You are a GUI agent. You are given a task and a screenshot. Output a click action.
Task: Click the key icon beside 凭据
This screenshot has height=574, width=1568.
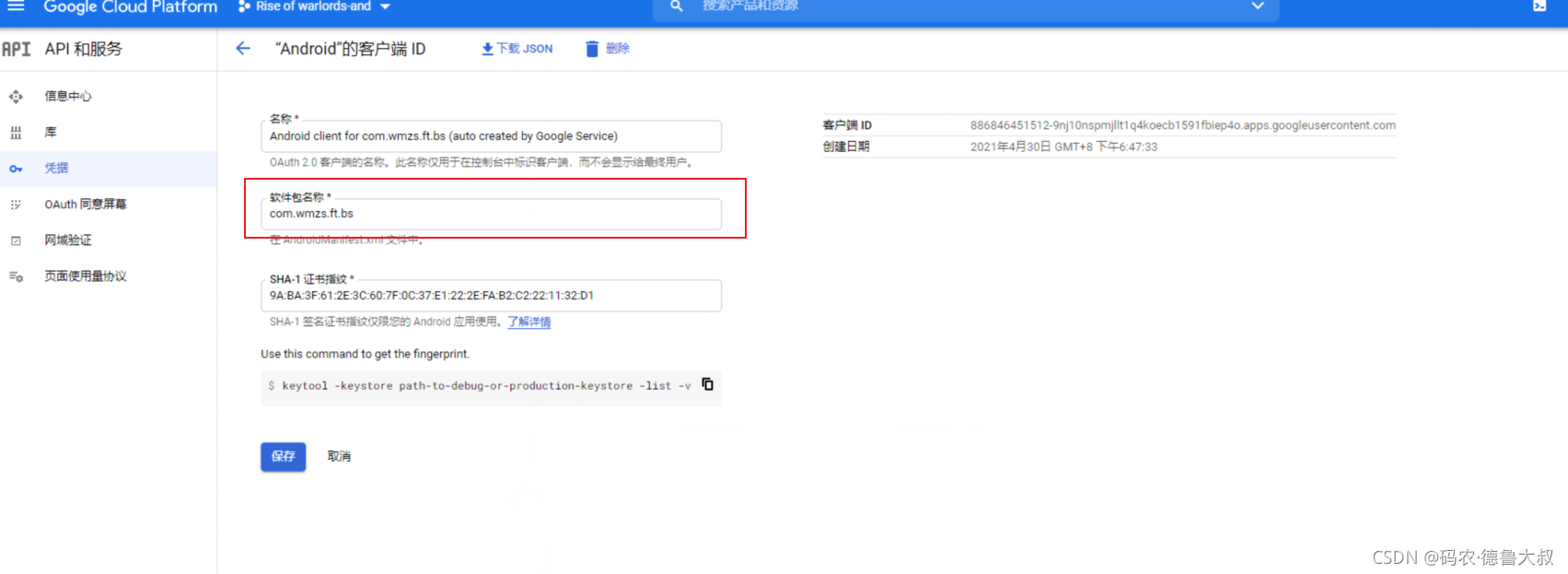coord(16,169)
